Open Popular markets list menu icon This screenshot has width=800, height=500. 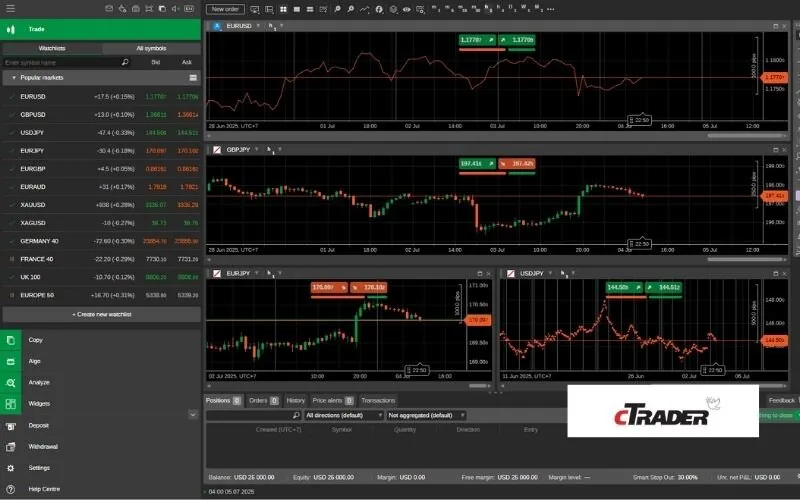(193, 78)
